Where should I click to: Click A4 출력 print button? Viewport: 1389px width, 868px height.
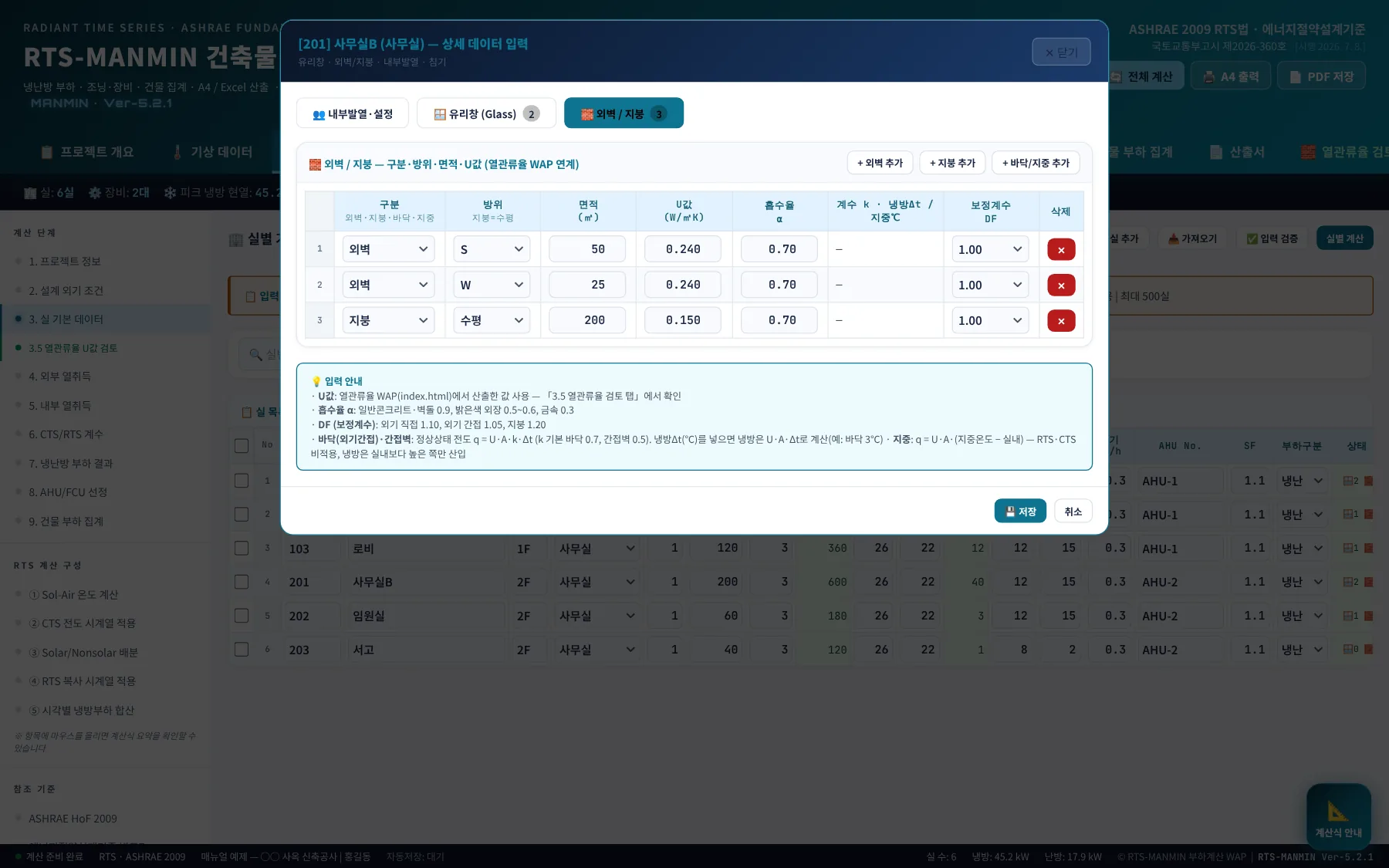[1231, 76]
